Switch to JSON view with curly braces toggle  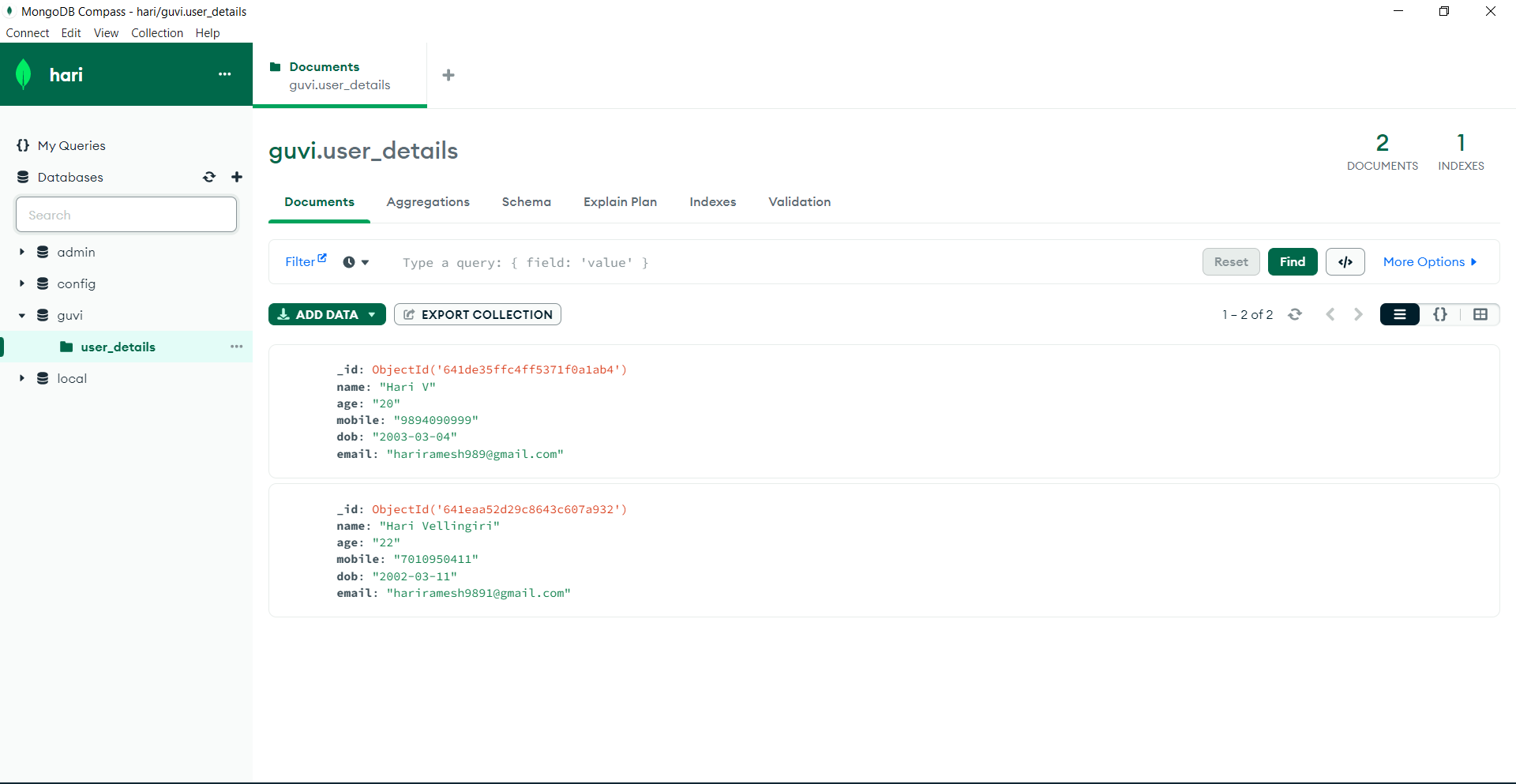pyautogui.click(x=1440, y=314)
